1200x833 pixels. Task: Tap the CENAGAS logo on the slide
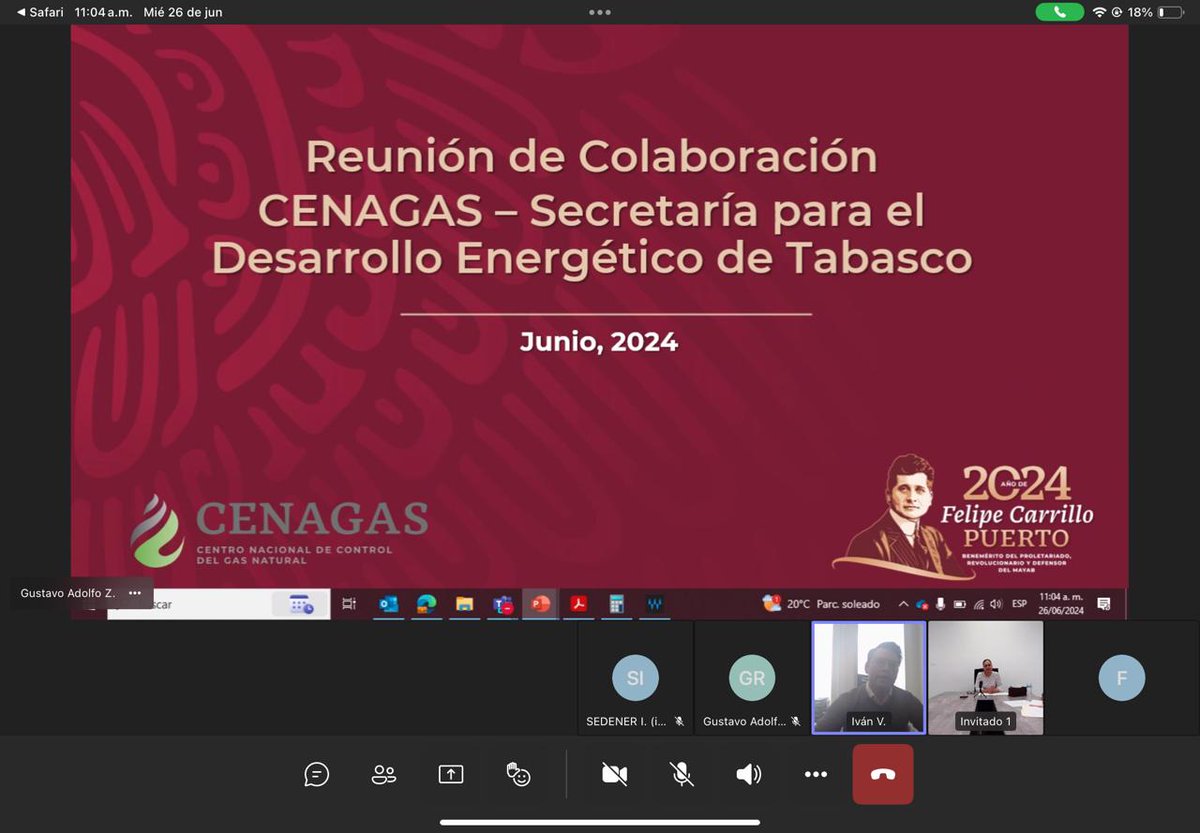tap(279, 530)
